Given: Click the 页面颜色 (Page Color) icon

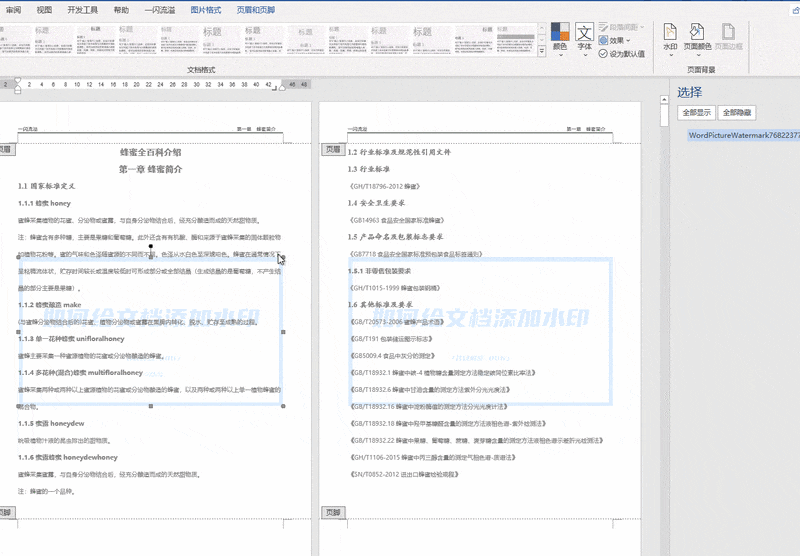Looking at the screenshot, I should (697, 35).
